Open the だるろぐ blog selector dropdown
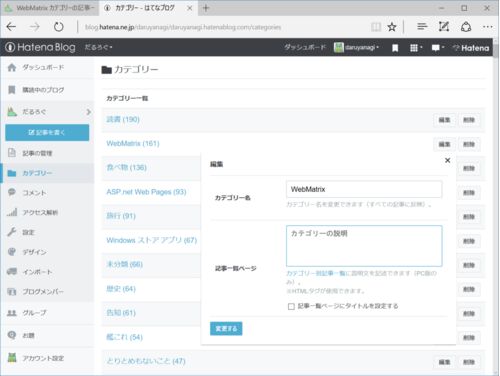500x376 pixels. pyautogui.click(x=98, y=47)
